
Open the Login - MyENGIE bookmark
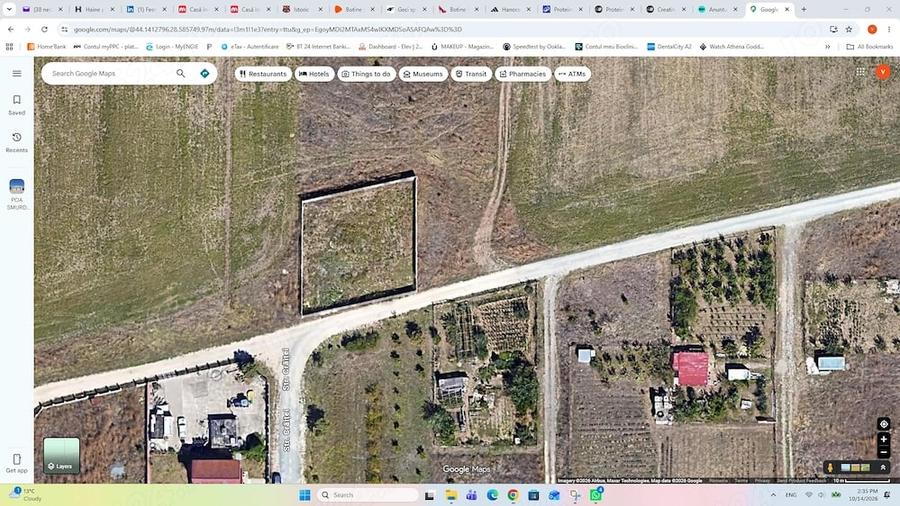click(x=172, y=46)
